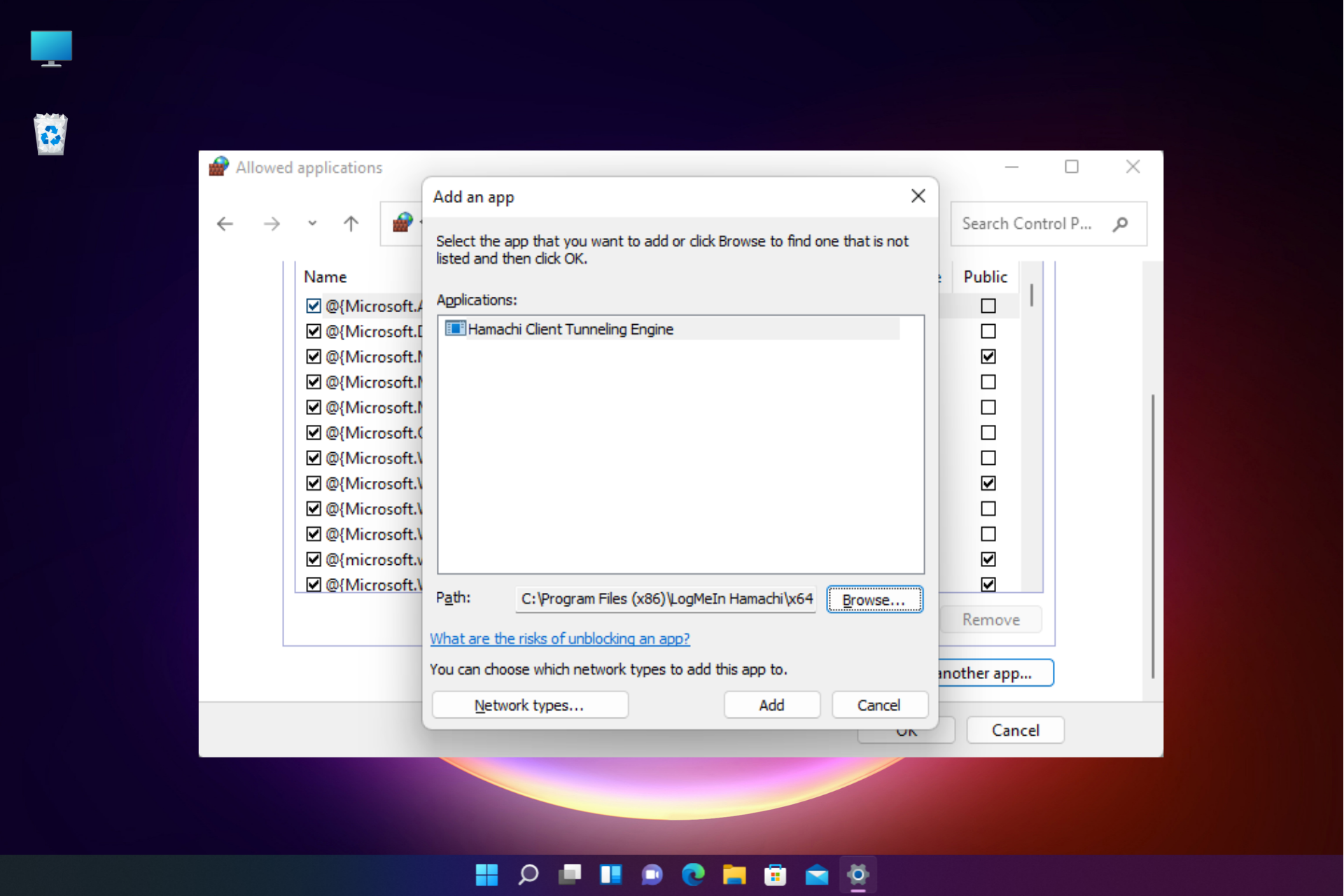
Task: Click the Allowed applications window scrollbar
Action: (1152, 536)
